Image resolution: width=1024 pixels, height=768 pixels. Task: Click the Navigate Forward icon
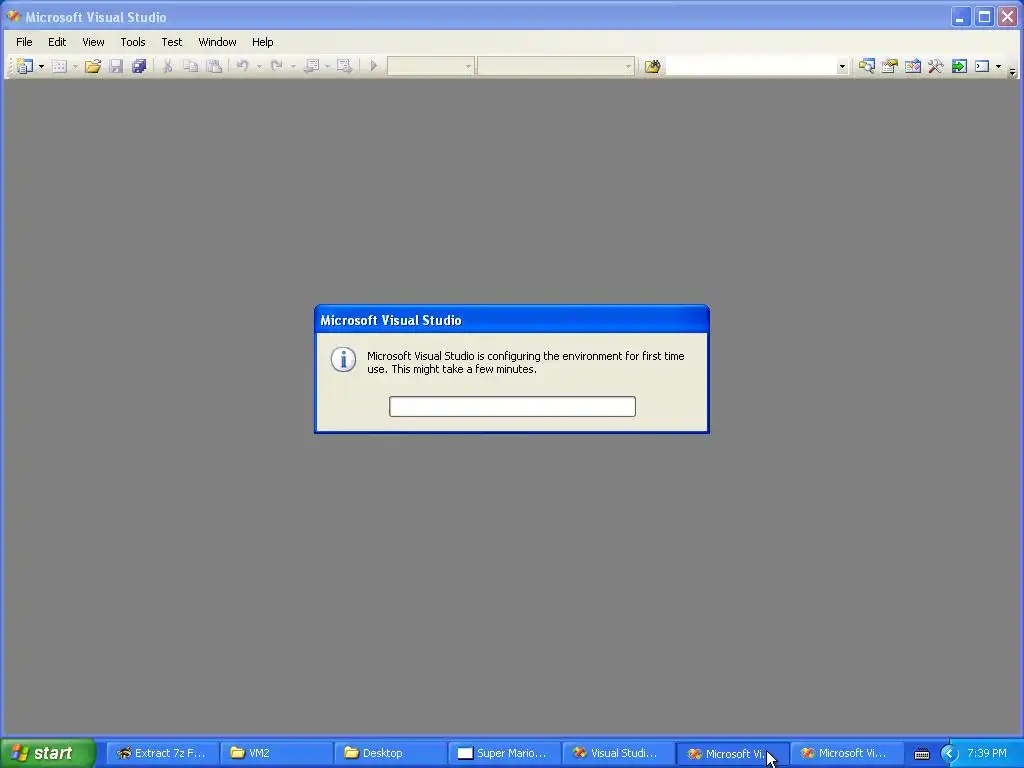[344, 66]
